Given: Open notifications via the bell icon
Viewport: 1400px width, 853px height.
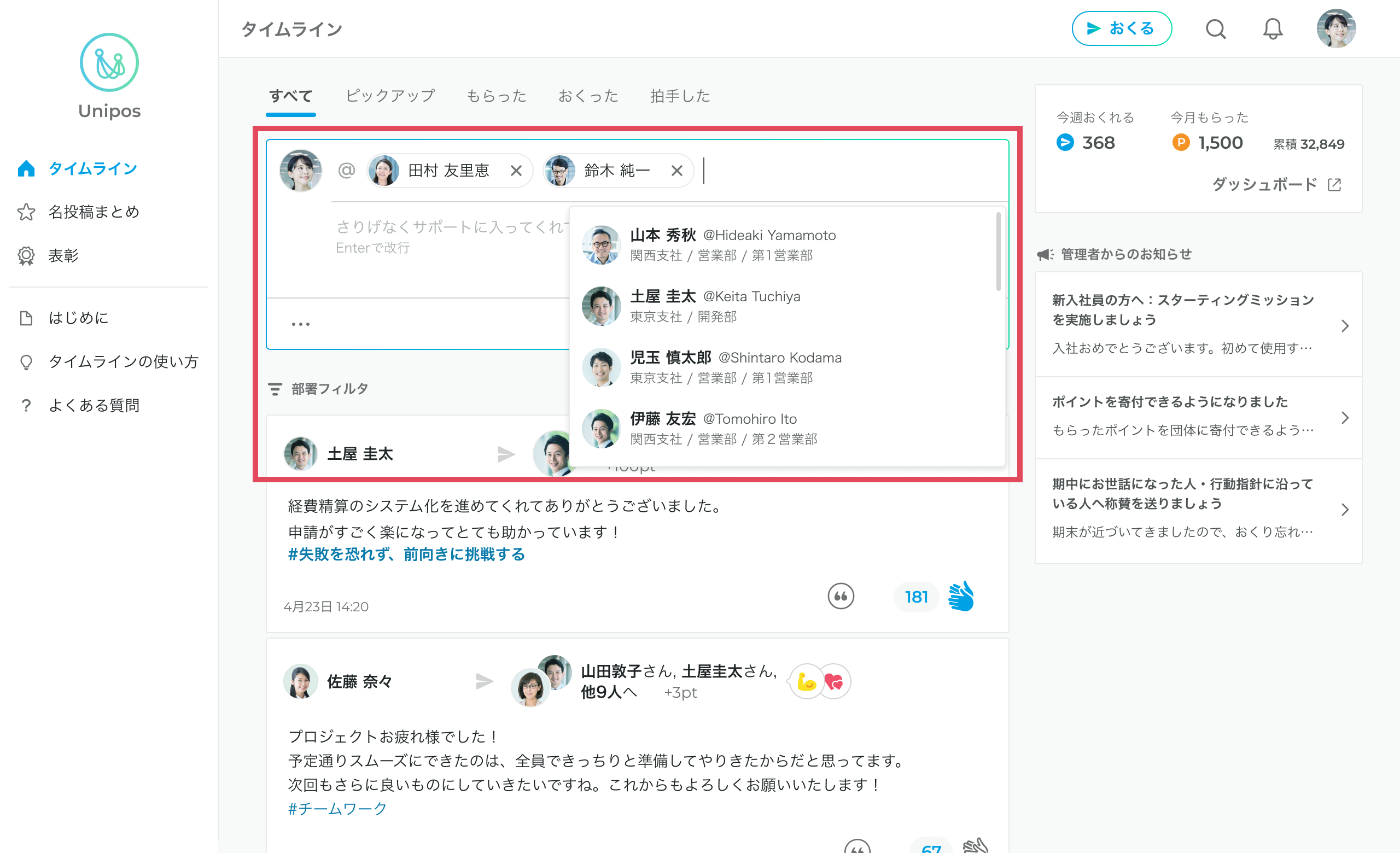Looking at the screenshot, I should coord(1273,28).
